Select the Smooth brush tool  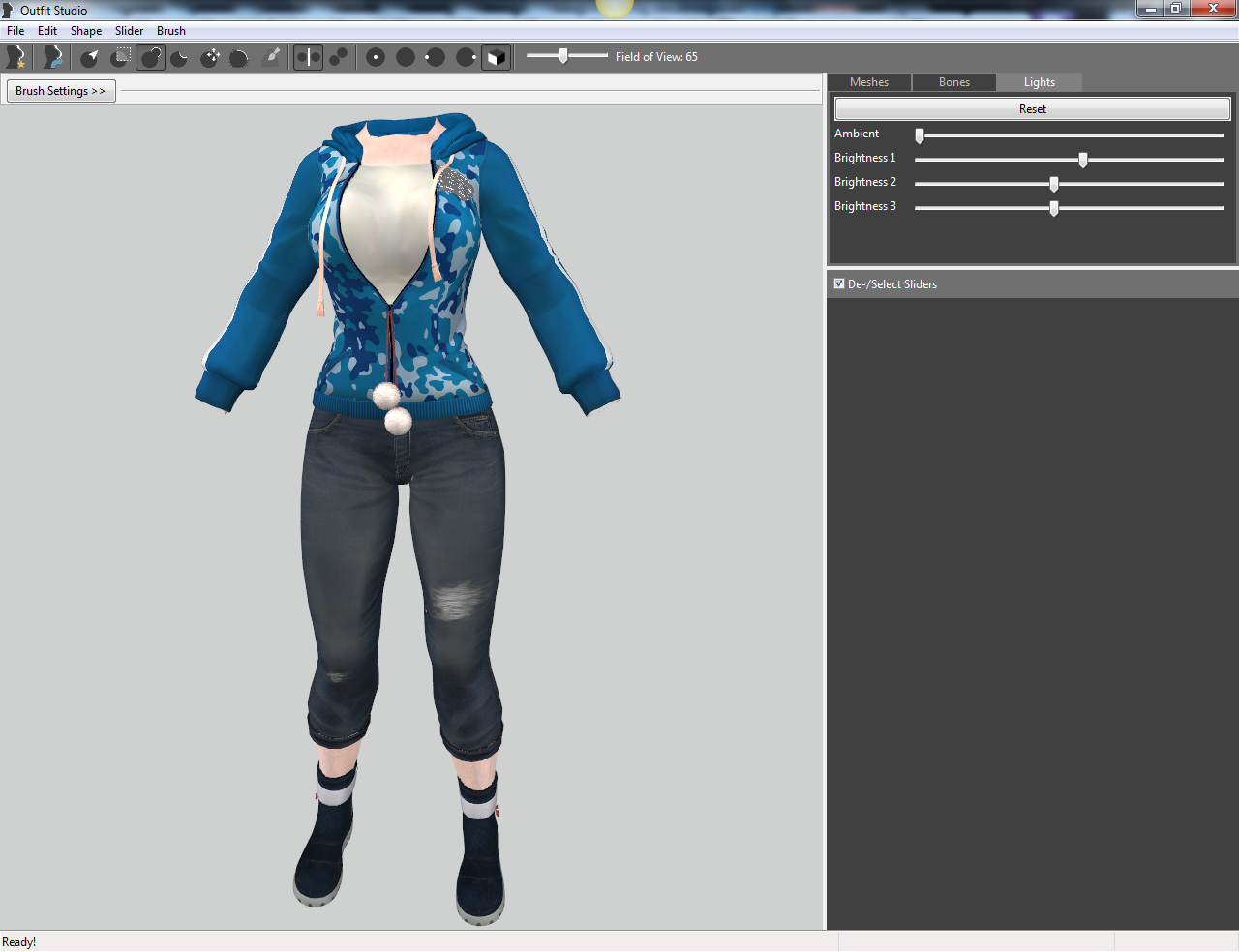(x=240, y=57)
